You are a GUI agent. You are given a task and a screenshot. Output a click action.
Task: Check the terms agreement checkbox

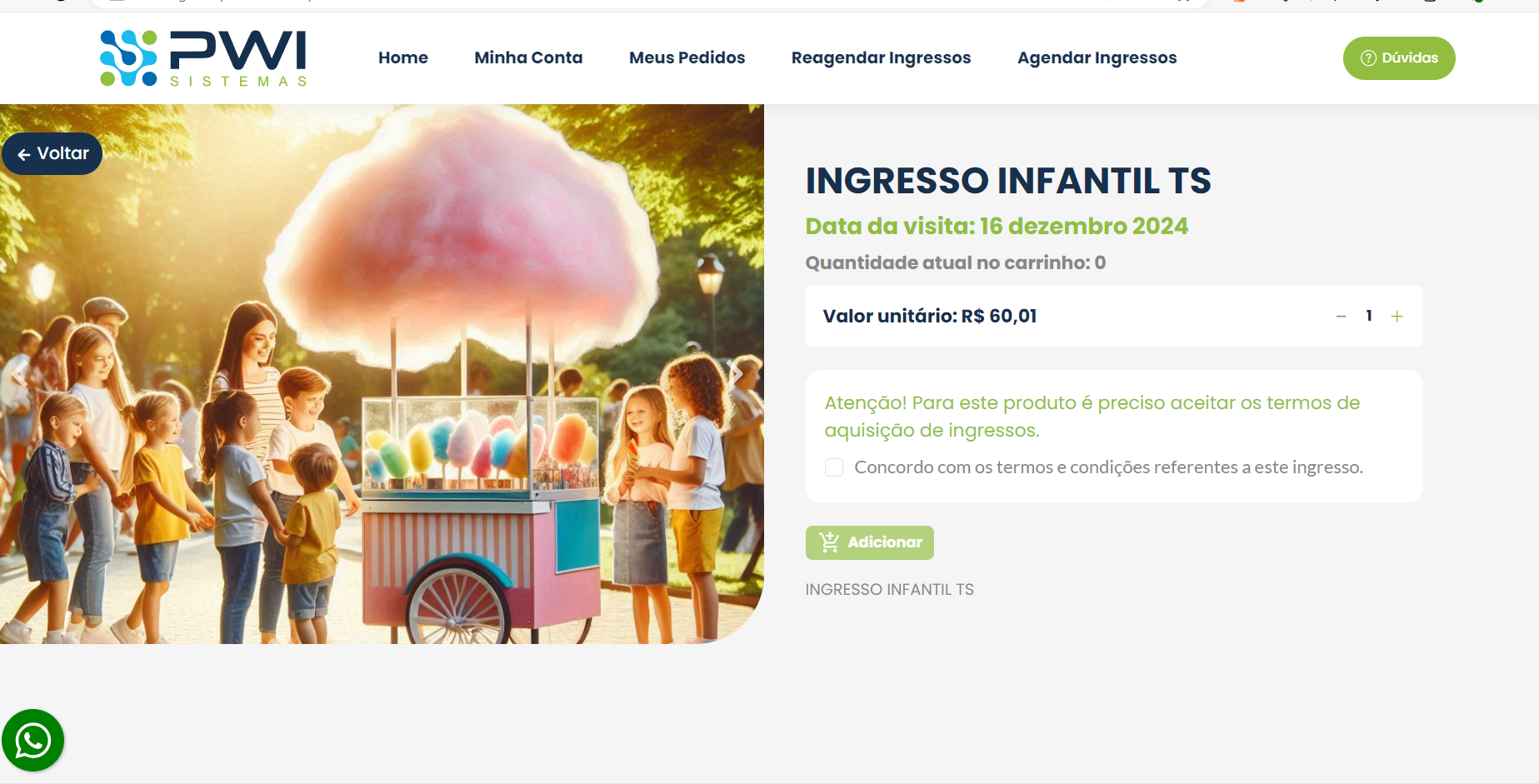coord(834,467)
